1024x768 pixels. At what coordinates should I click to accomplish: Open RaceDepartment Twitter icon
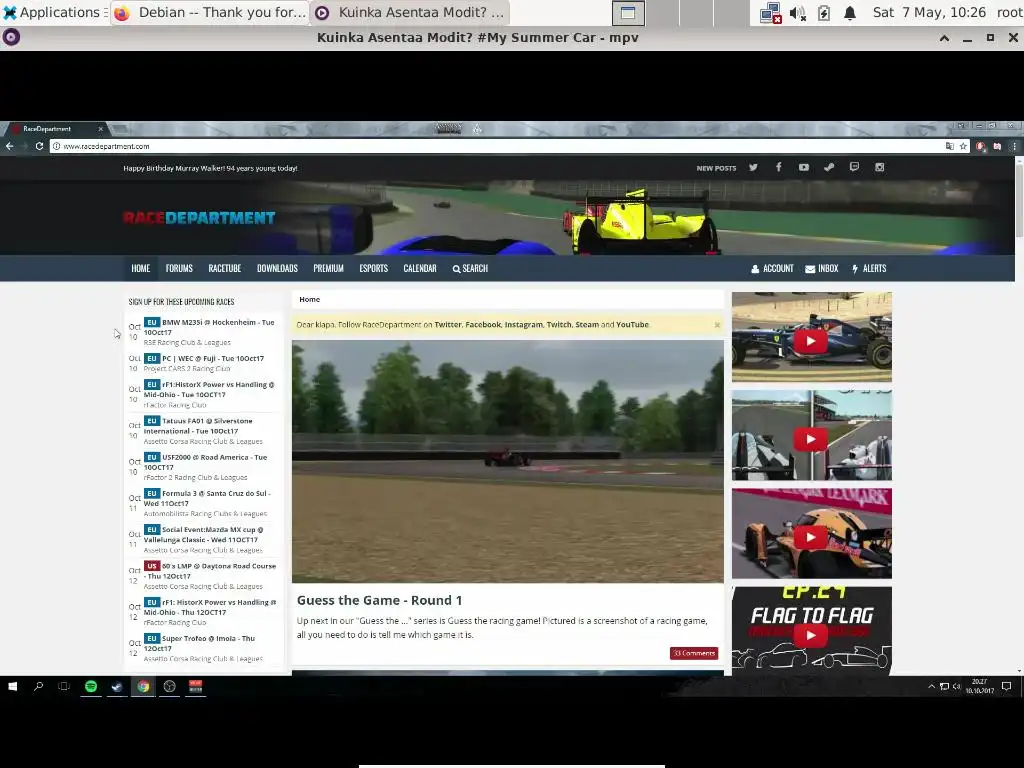(753, 167)
